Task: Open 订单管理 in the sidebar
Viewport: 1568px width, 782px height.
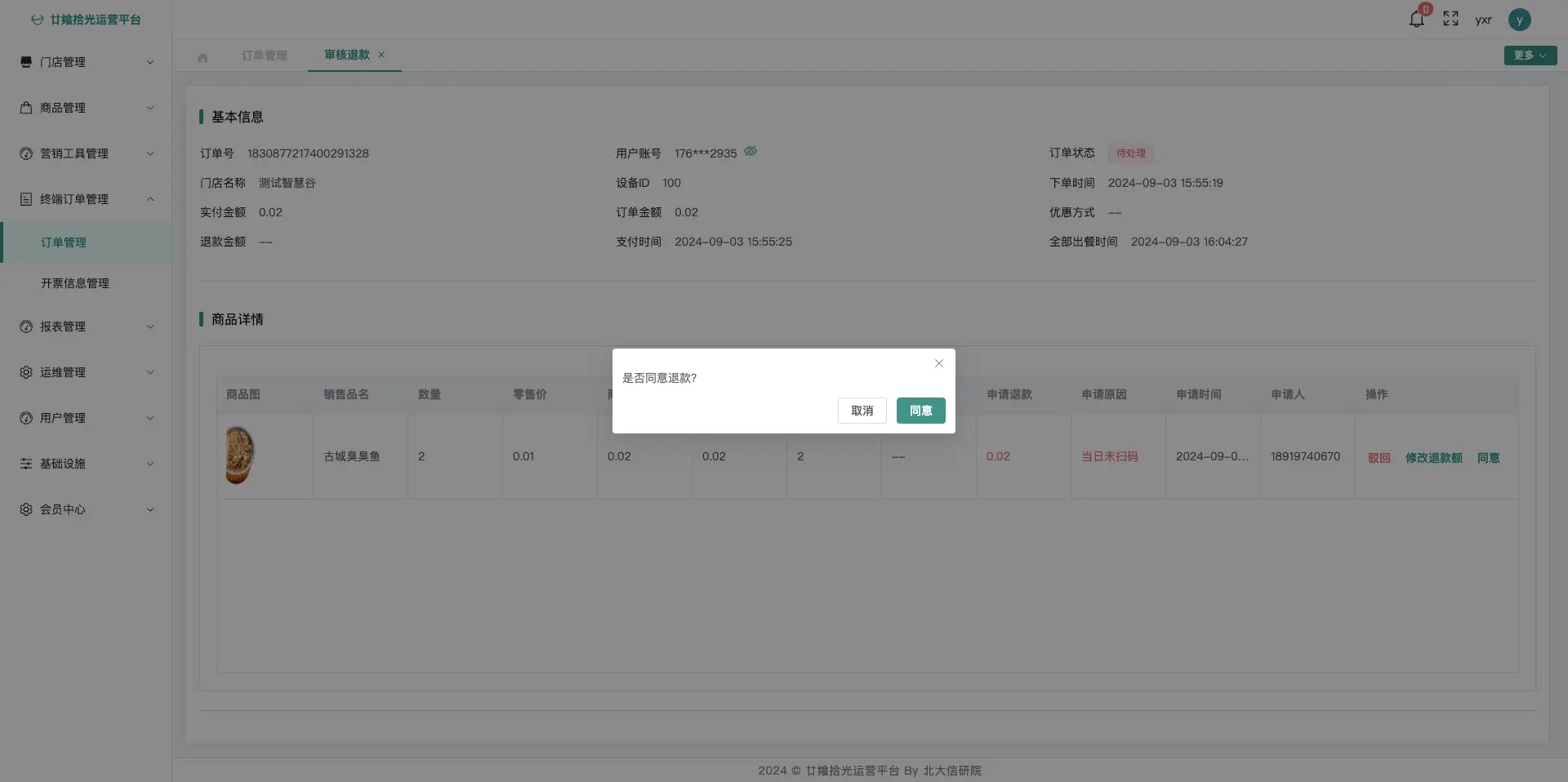Action: (x=86, y=242)
